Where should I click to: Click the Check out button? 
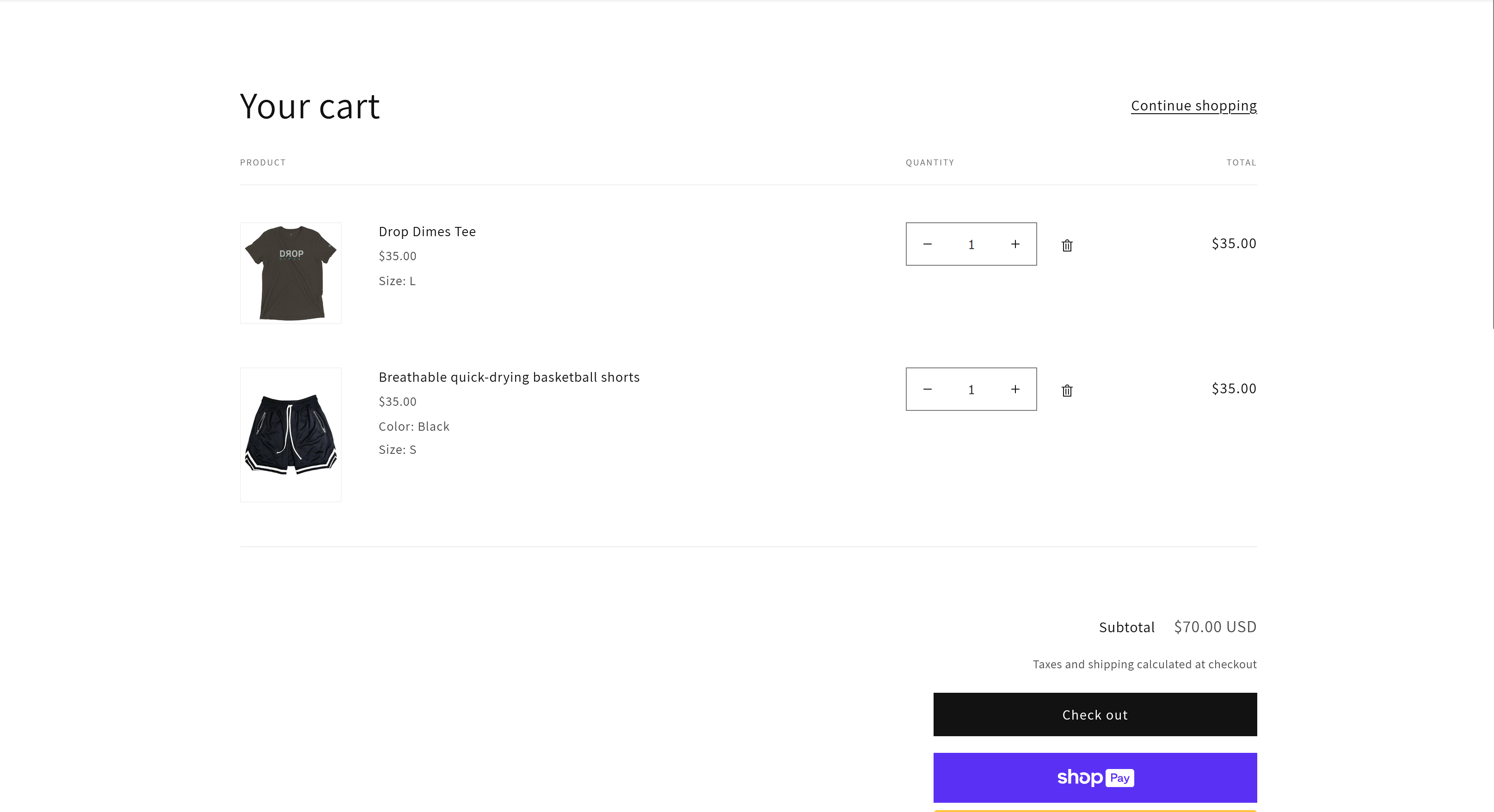tap(1095, 714)
